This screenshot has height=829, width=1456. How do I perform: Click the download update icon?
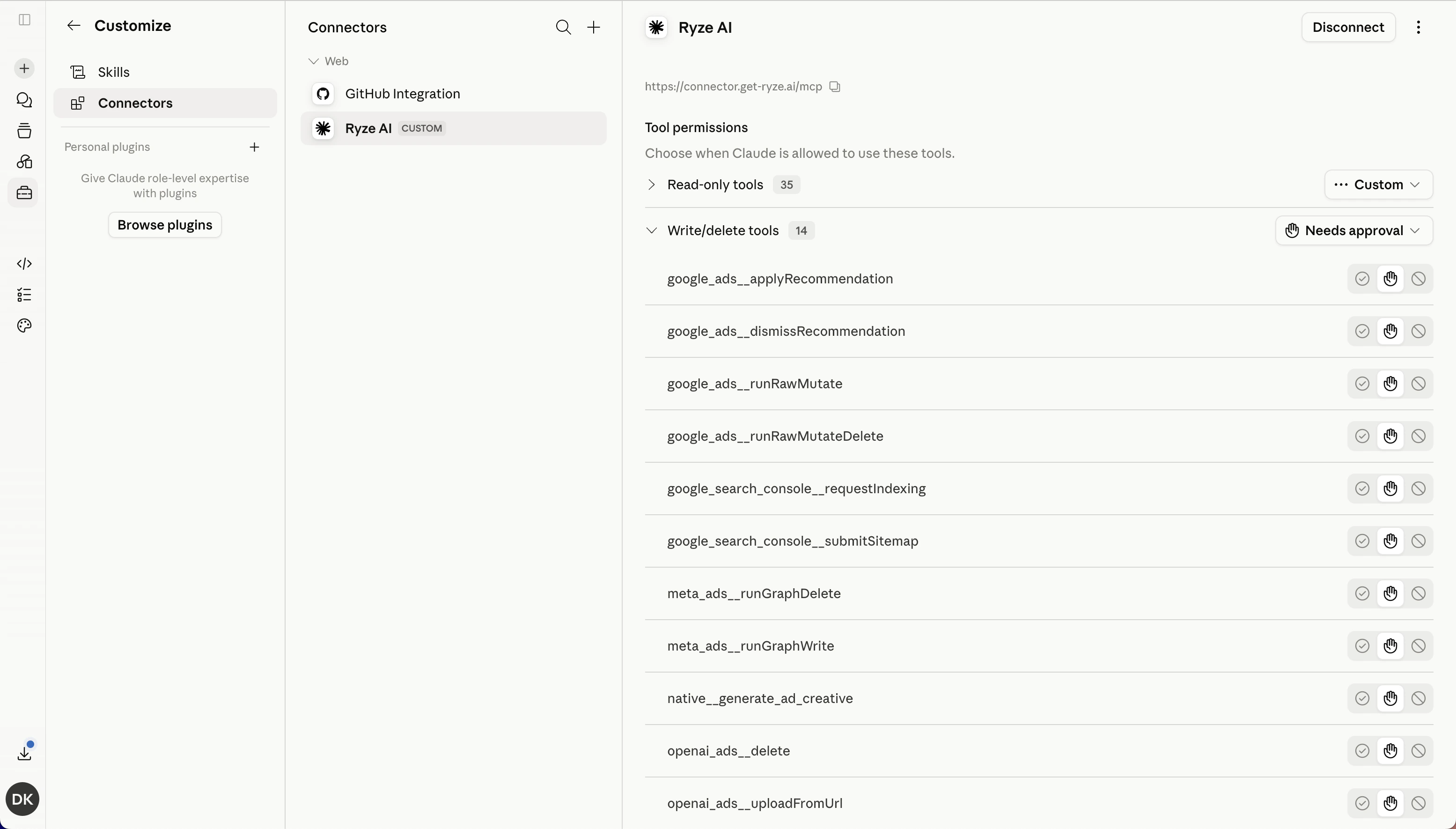24,753
